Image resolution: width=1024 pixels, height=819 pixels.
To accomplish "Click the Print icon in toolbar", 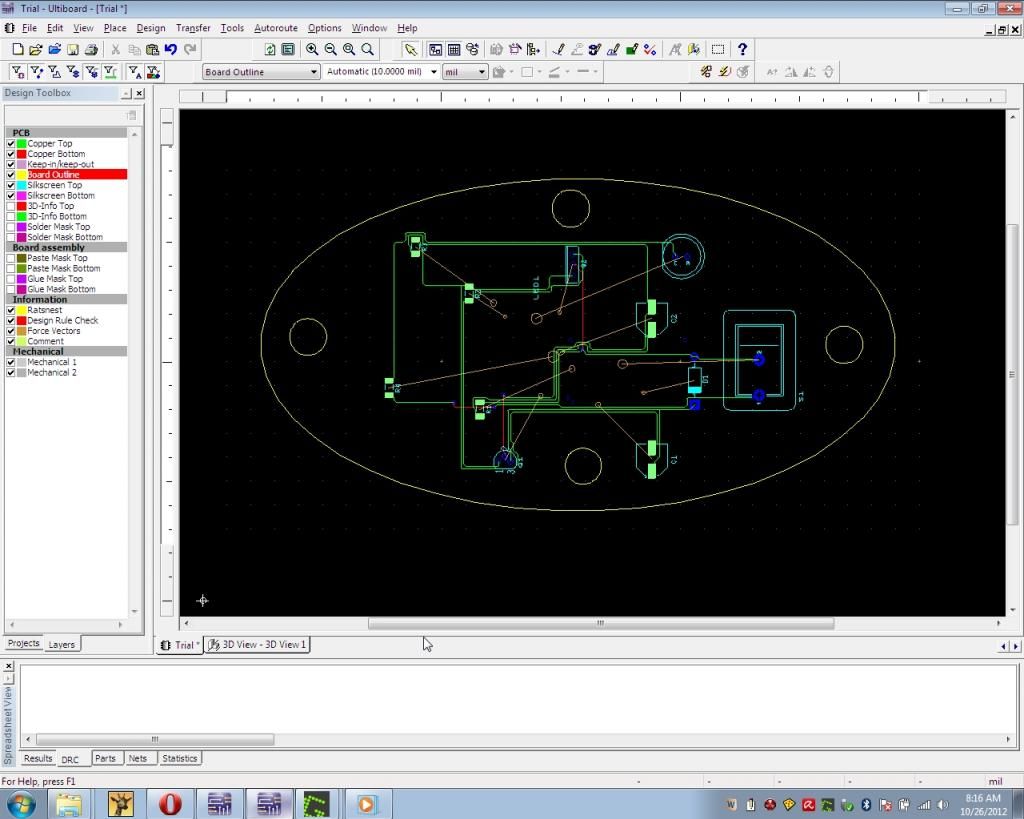I will pos(91,49).
